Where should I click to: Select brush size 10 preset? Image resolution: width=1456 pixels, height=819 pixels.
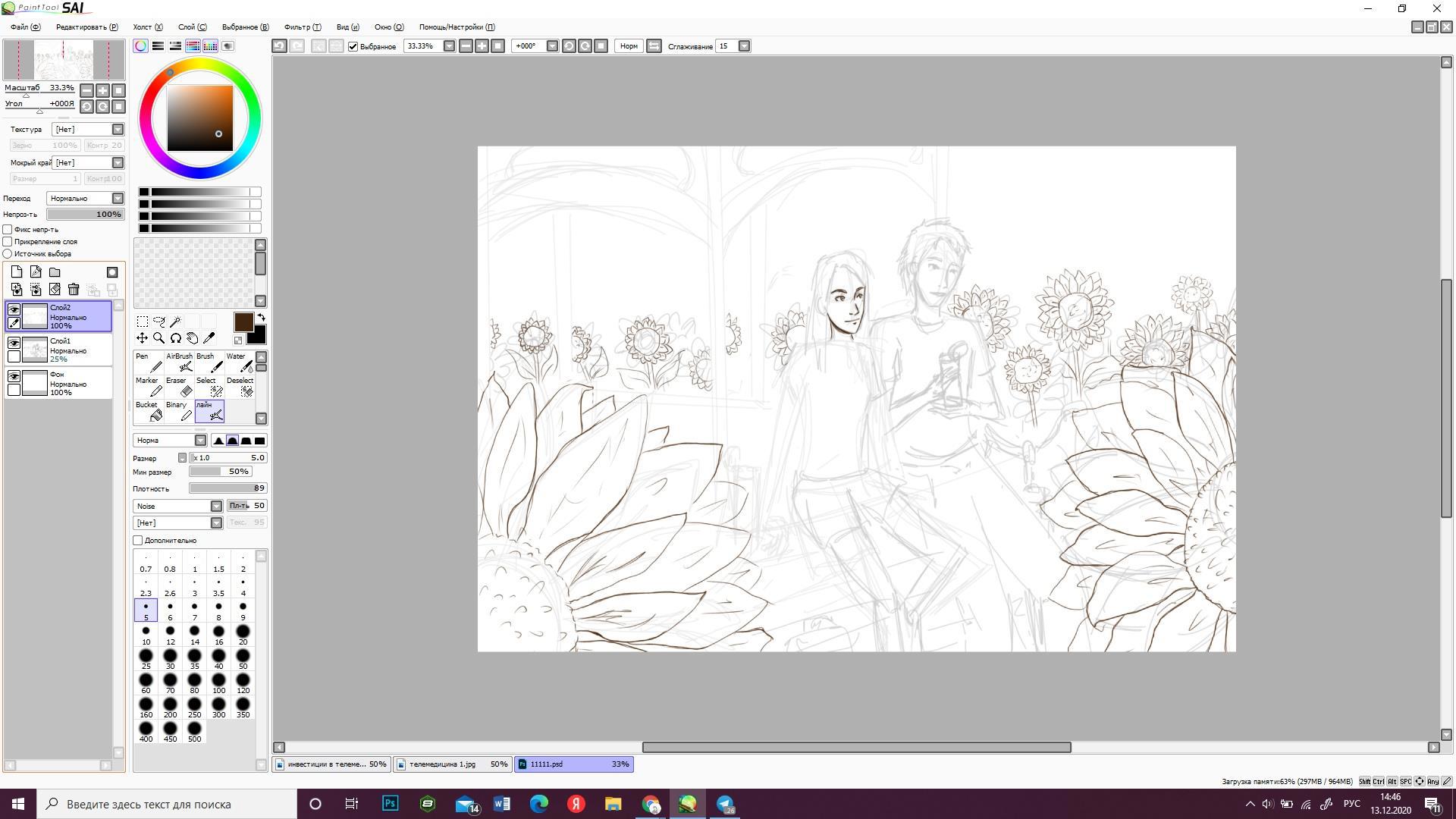[x=146, y=635]
